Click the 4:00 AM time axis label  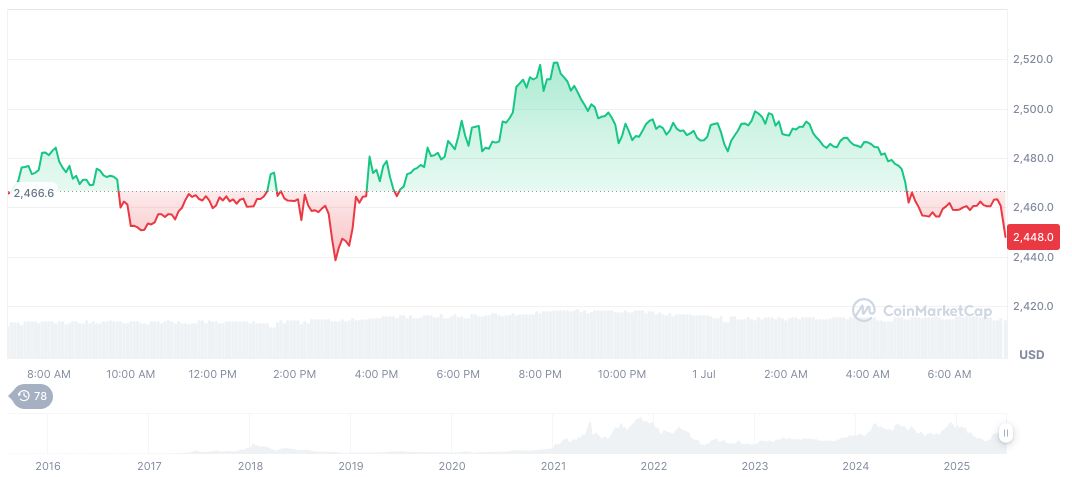[867, 374]
